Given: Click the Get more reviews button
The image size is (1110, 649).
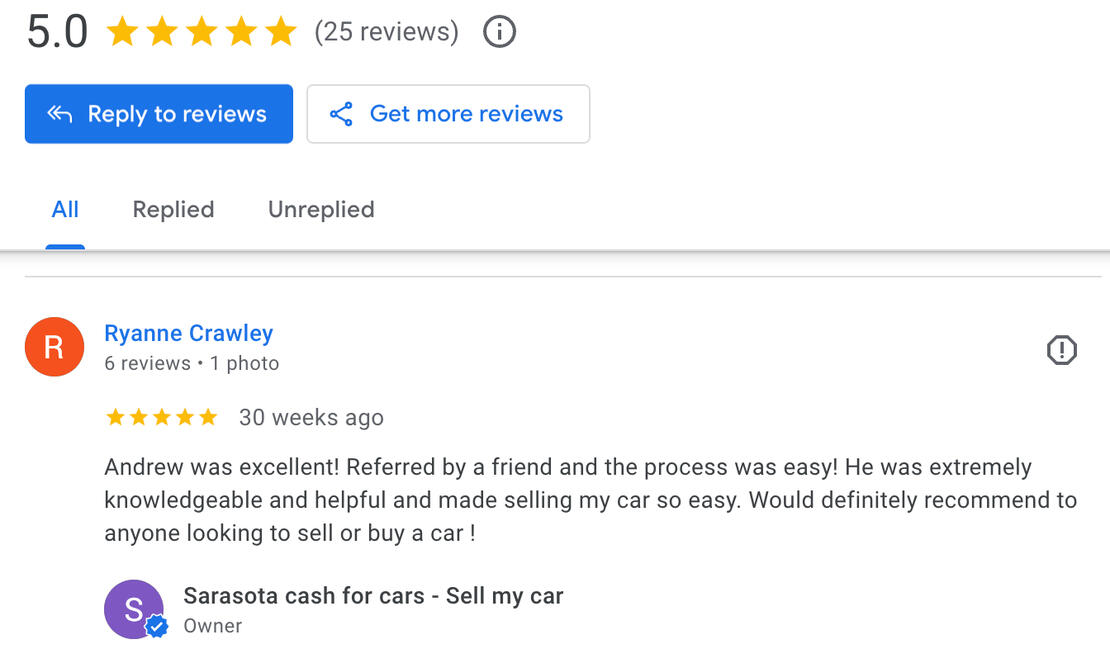Looking at the screenshot, I should tap(448, 114).
